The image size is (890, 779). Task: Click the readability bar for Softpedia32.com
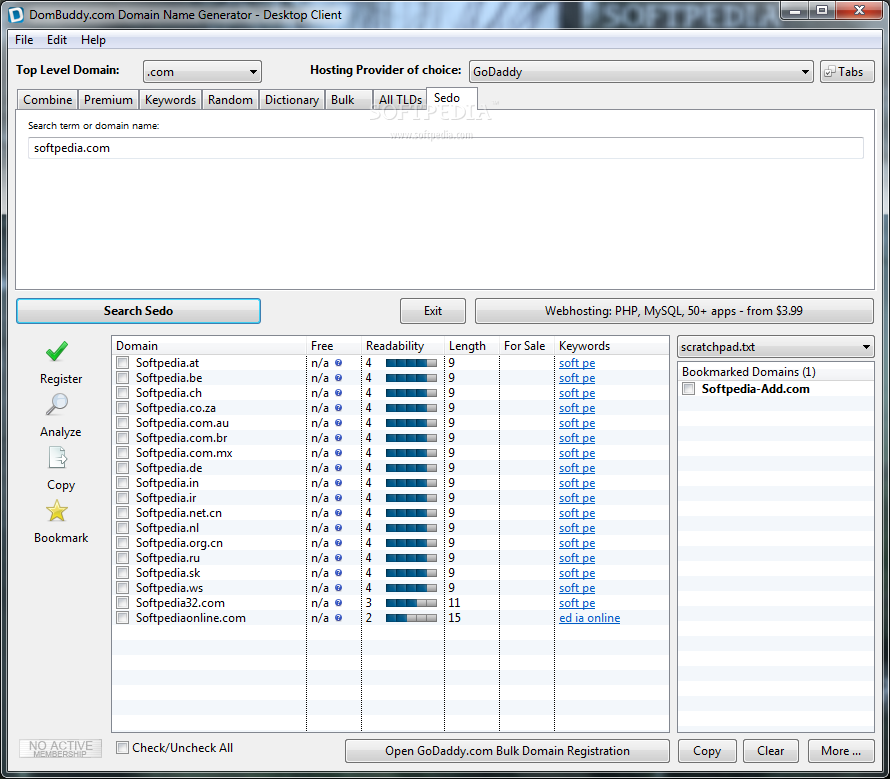point(412,603)
